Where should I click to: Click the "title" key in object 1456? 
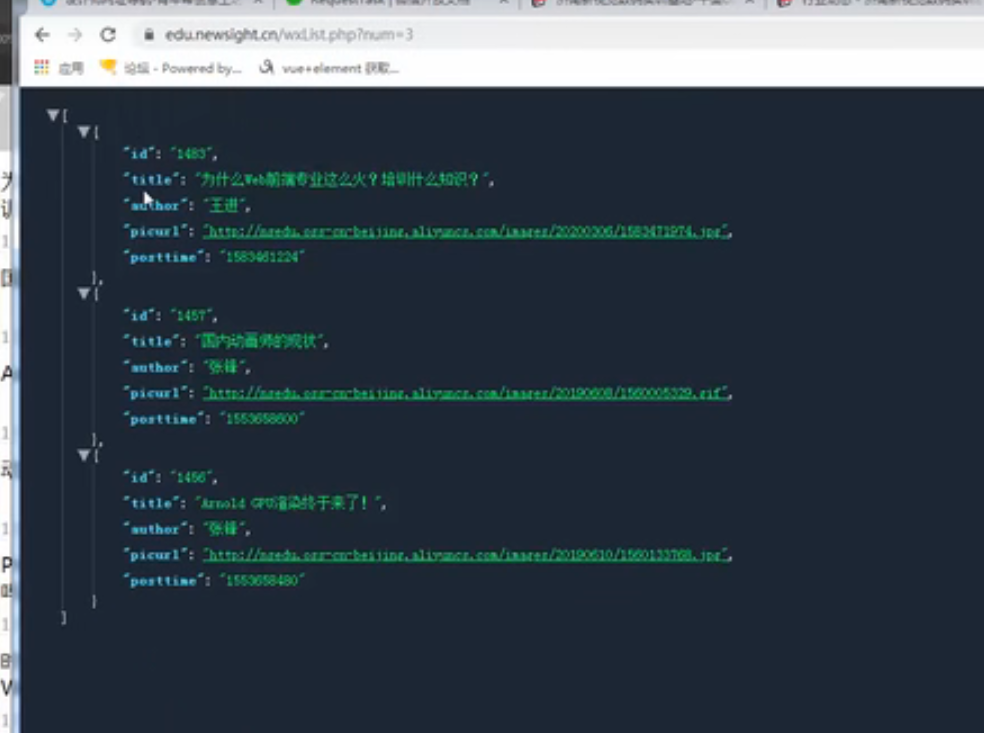[x=151, y=503]
